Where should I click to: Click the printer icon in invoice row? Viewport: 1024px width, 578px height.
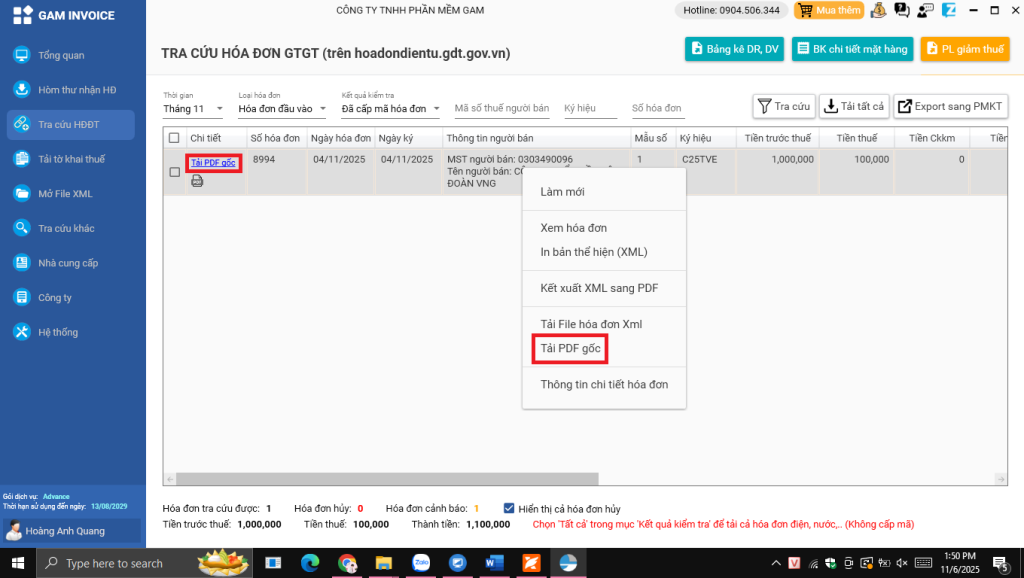tap(197, 181)
